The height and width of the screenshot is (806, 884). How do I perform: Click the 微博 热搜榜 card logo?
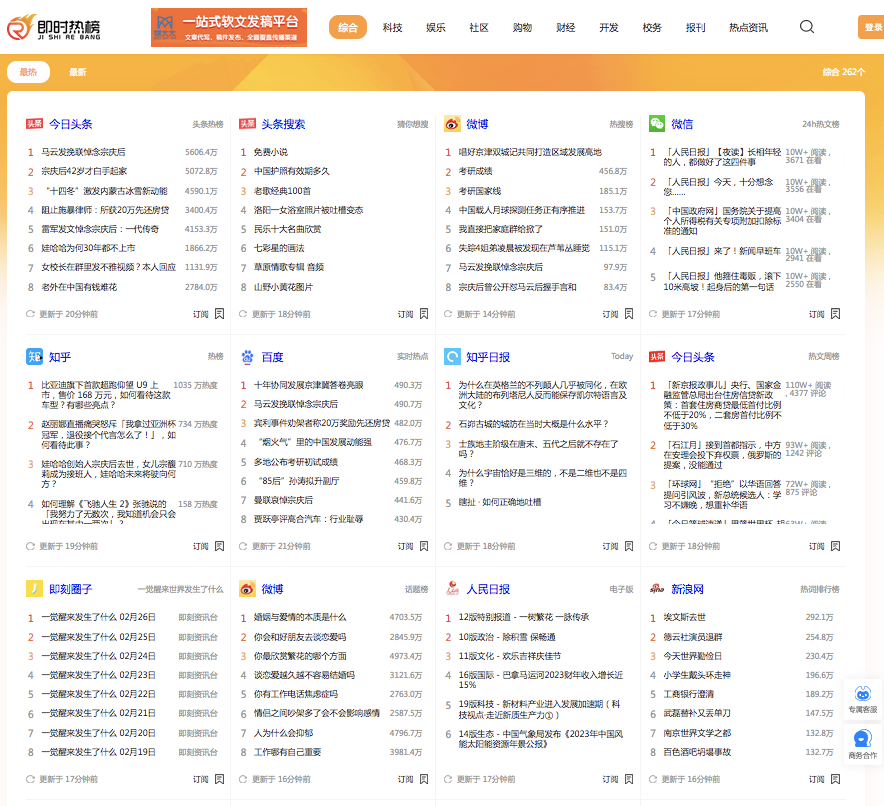[x=452, y=123]
